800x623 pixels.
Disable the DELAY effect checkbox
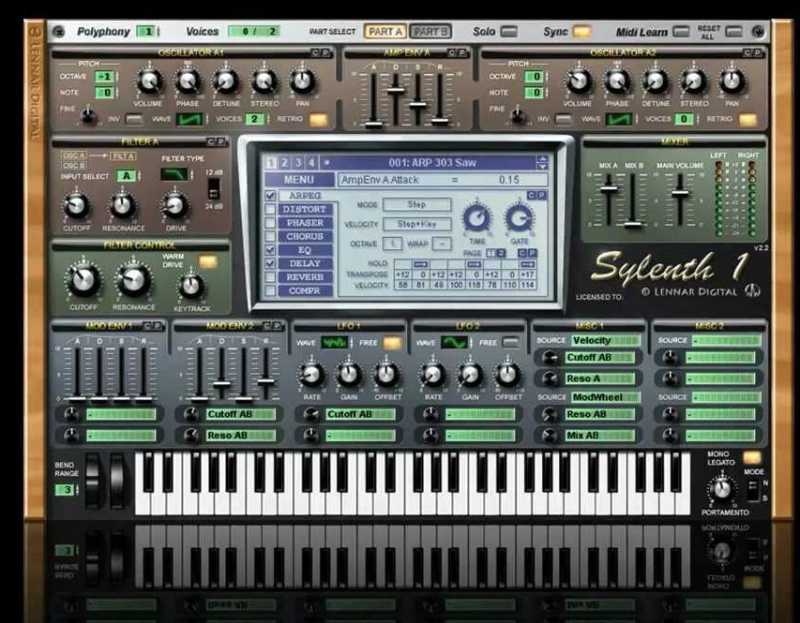(270, 264)
